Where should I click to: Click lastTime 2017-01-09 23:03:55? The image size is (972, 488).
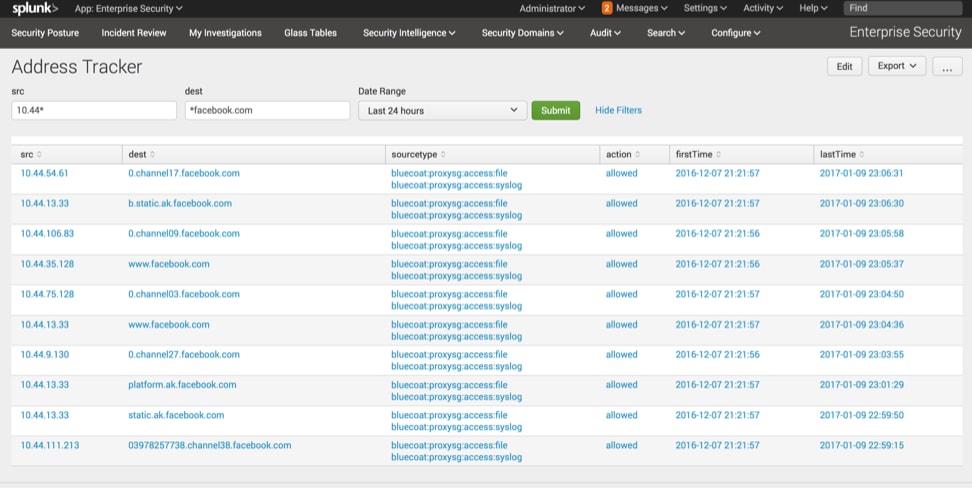tap(862, 355)
